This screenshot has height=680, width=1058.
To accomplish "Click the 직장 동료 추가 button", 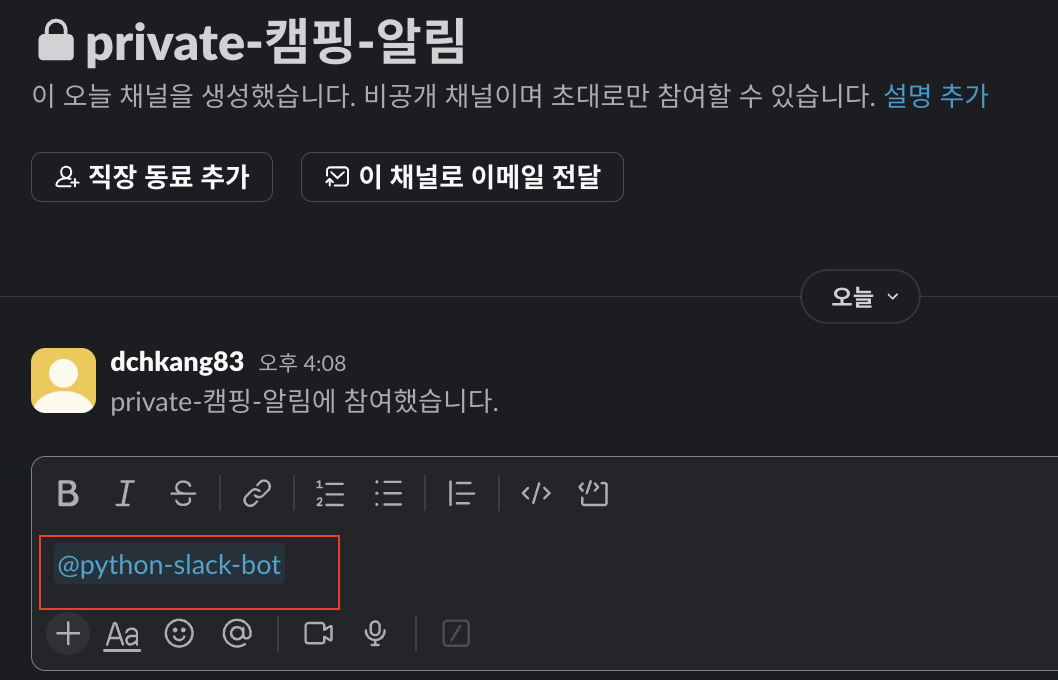I will 151,177.
